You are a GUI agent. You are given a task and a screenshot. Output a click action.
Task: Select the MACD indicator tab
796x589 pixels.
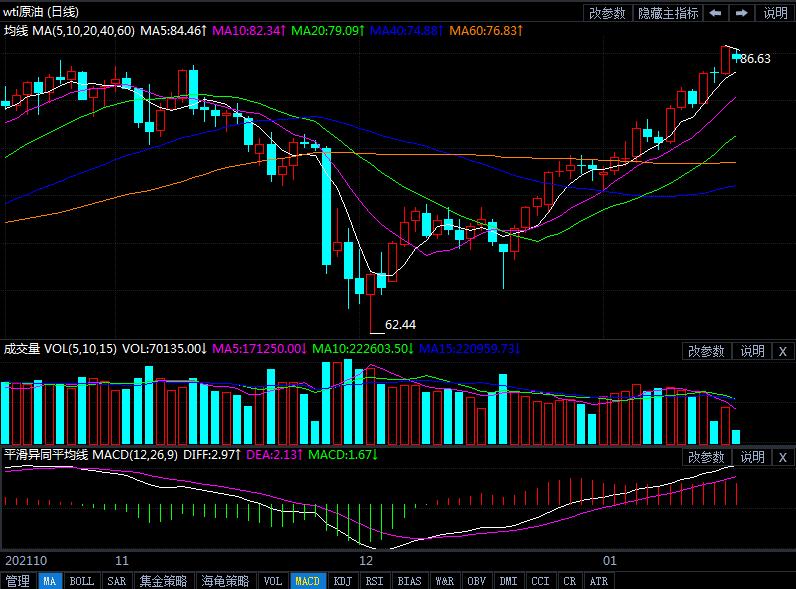(x=307, y=581)
